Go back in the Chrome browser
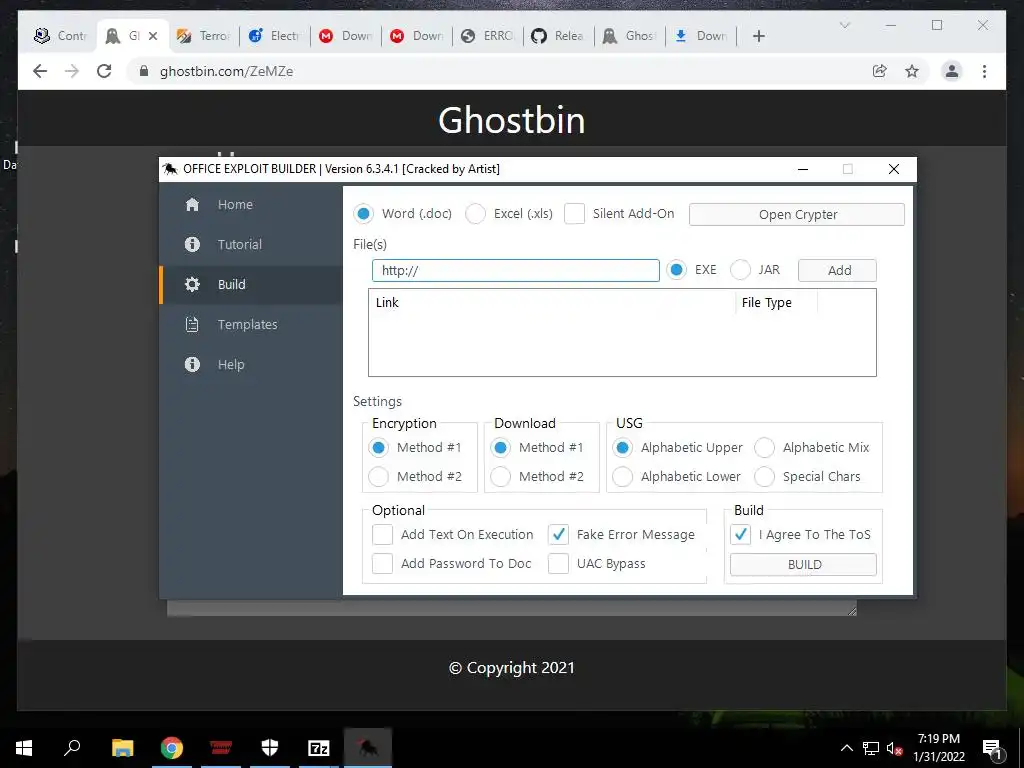 (40, 71)
